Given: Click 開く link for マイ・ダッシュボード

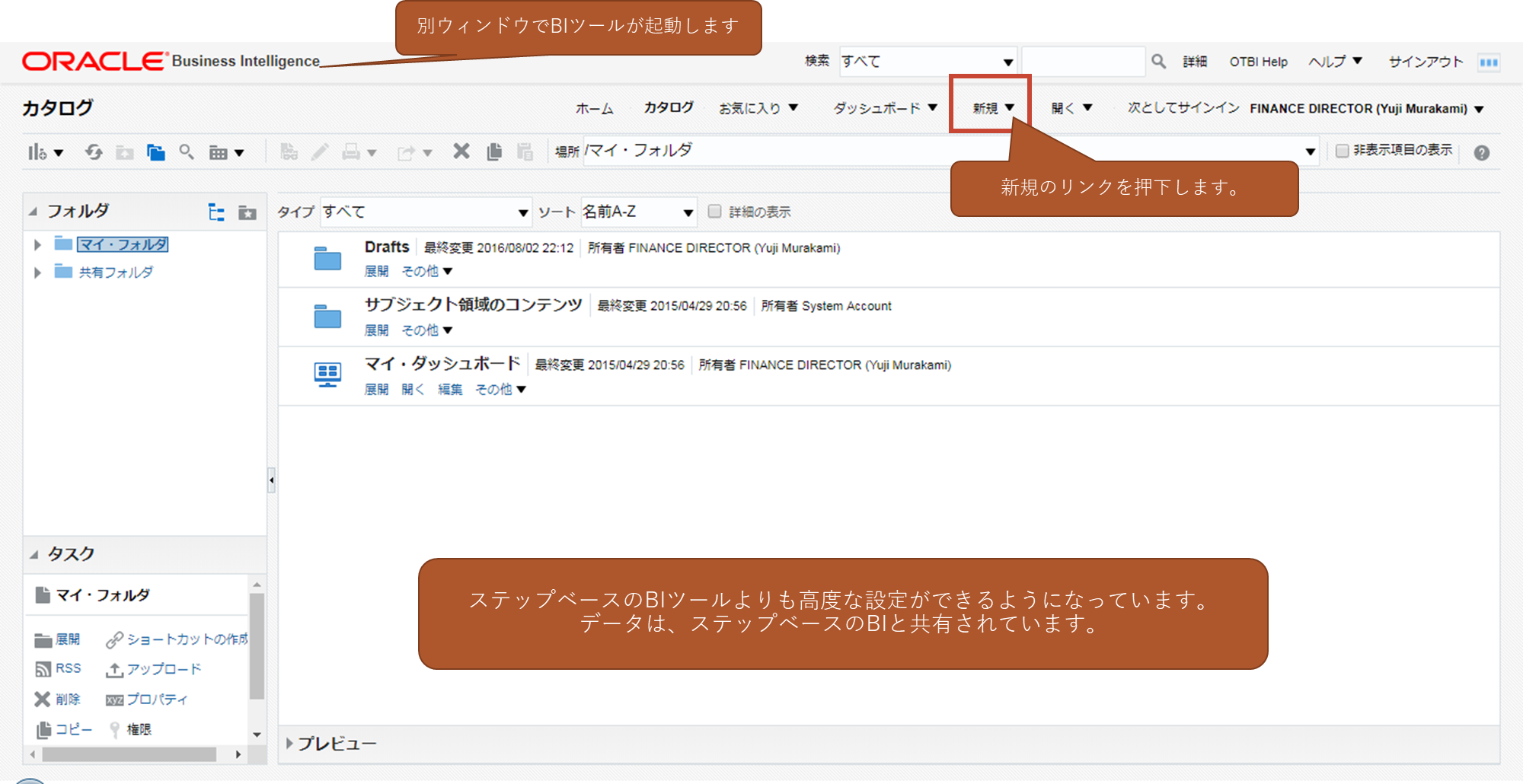Looking at the screenshot, I should 413,389.
